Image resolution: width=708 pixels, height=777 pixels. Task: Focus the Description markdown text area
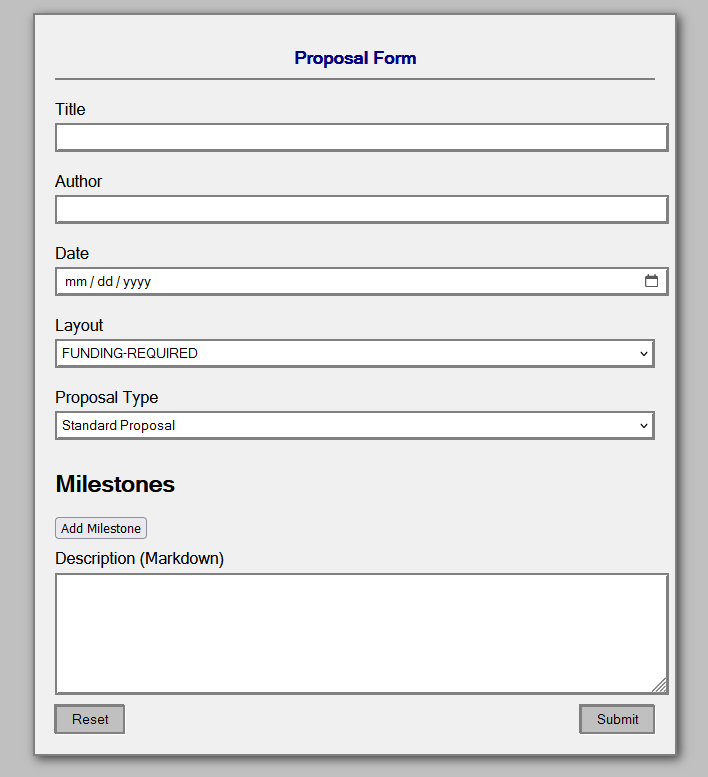[361, 633]
